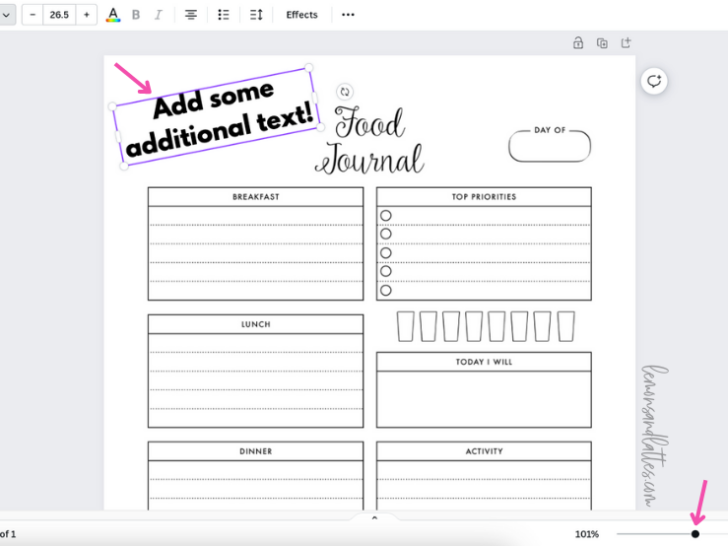Decrease font size with minus button
Image resolution: width=728 pixels, height=546 pixels.
click(32, 15)
